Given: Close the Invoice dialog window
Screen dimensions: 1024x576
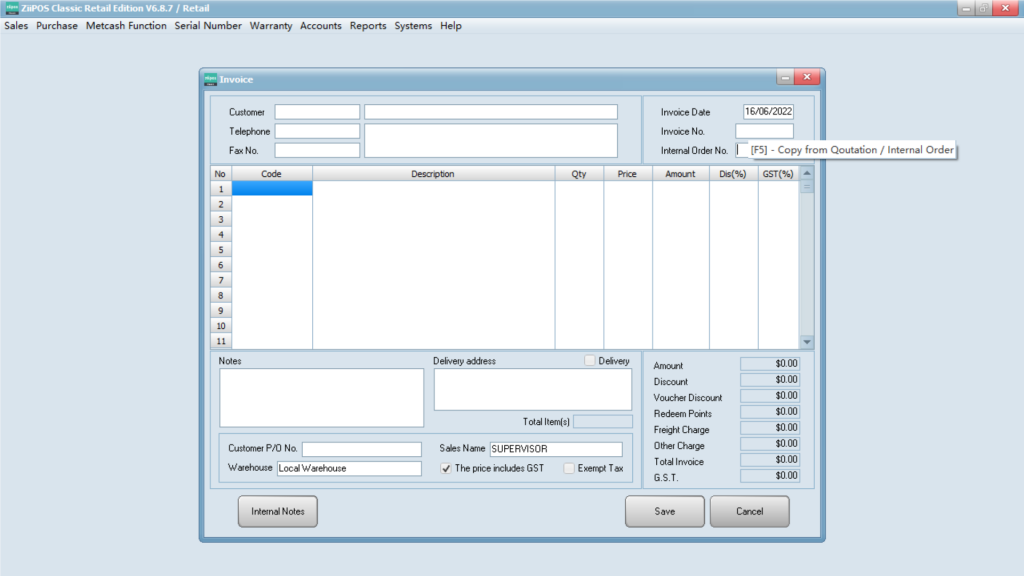Looking at the screenshot, I should coord(807,78).
